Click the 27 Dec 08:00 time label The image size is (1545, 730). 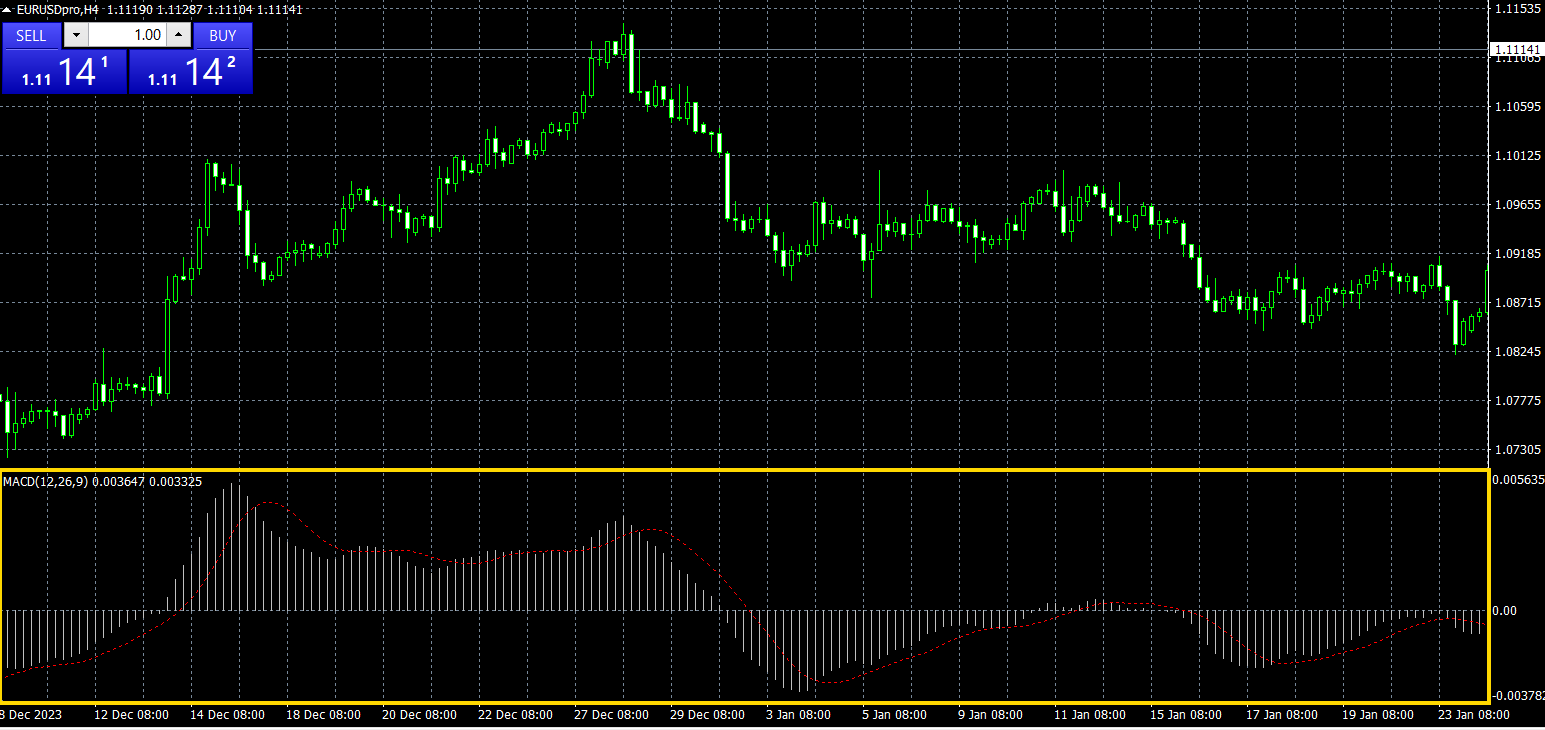click(x=611, y=715)
